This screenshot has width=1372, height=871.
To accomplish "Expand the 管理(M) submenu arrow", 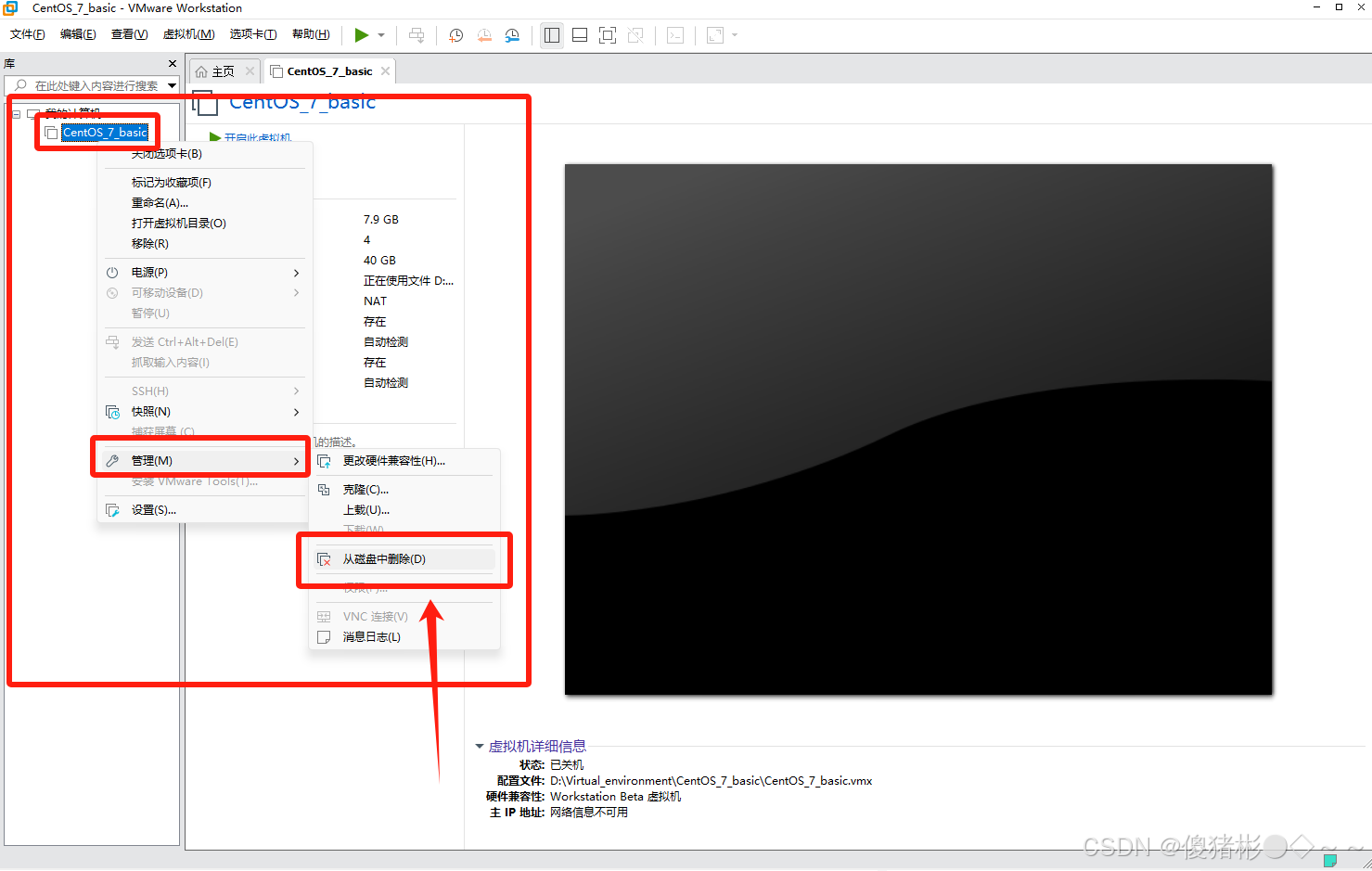I will [x=296, y=461].
